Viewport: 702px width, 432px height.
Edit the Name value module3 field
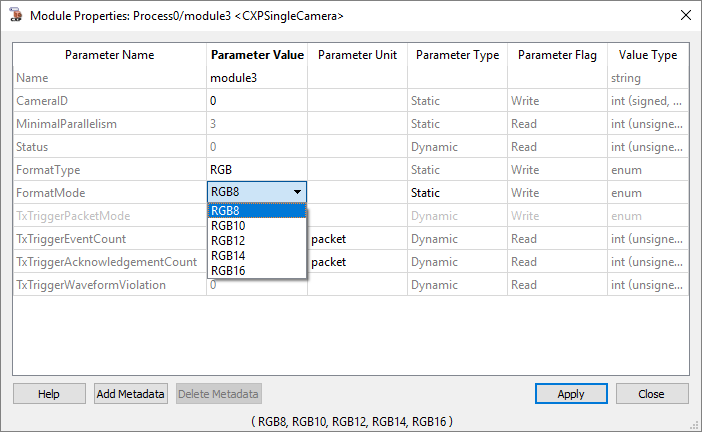[x=257, y=78]
